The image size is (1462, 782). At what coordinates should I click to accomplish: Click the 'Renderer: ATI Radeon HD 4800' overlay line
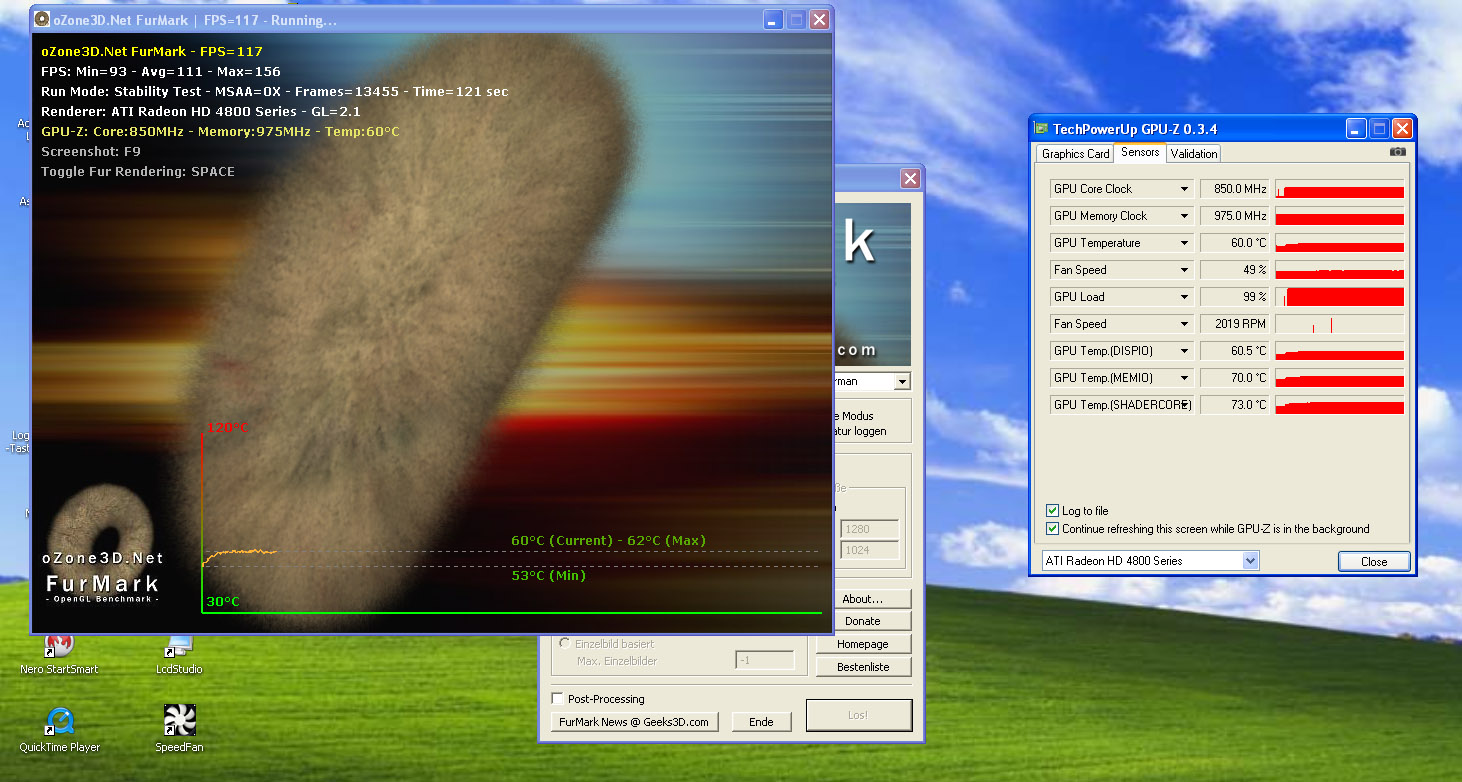coord(201,112)
